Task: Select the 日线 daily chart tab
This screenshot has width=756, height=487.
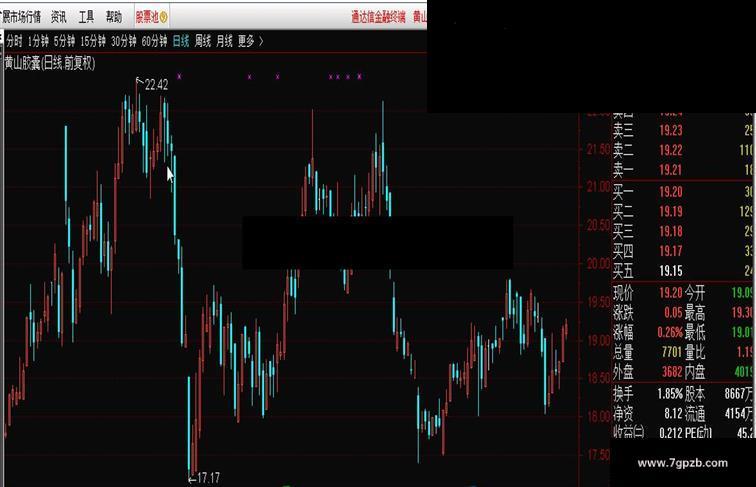Action: click(x=181, y=41)
